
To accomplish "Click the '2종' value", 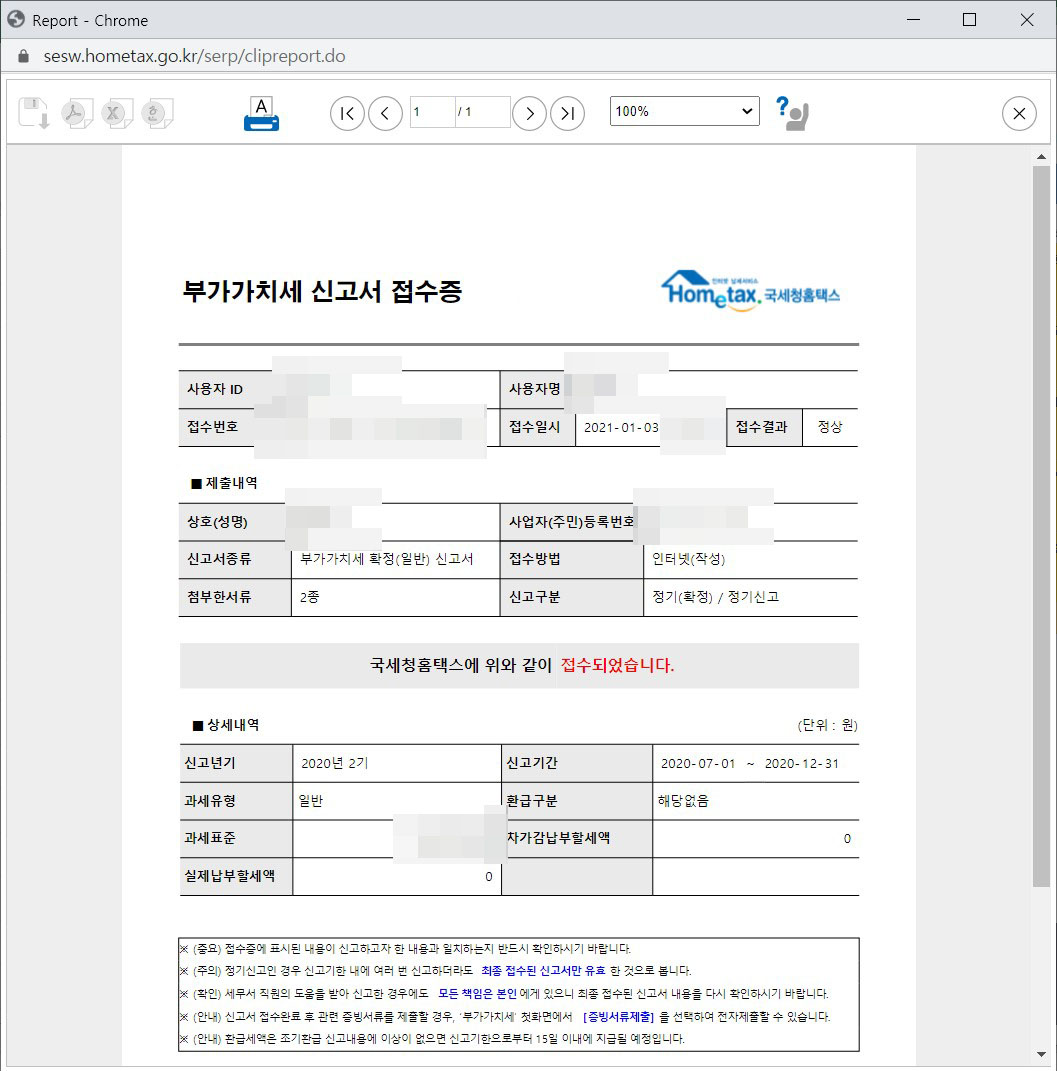I will coord(309,597).
